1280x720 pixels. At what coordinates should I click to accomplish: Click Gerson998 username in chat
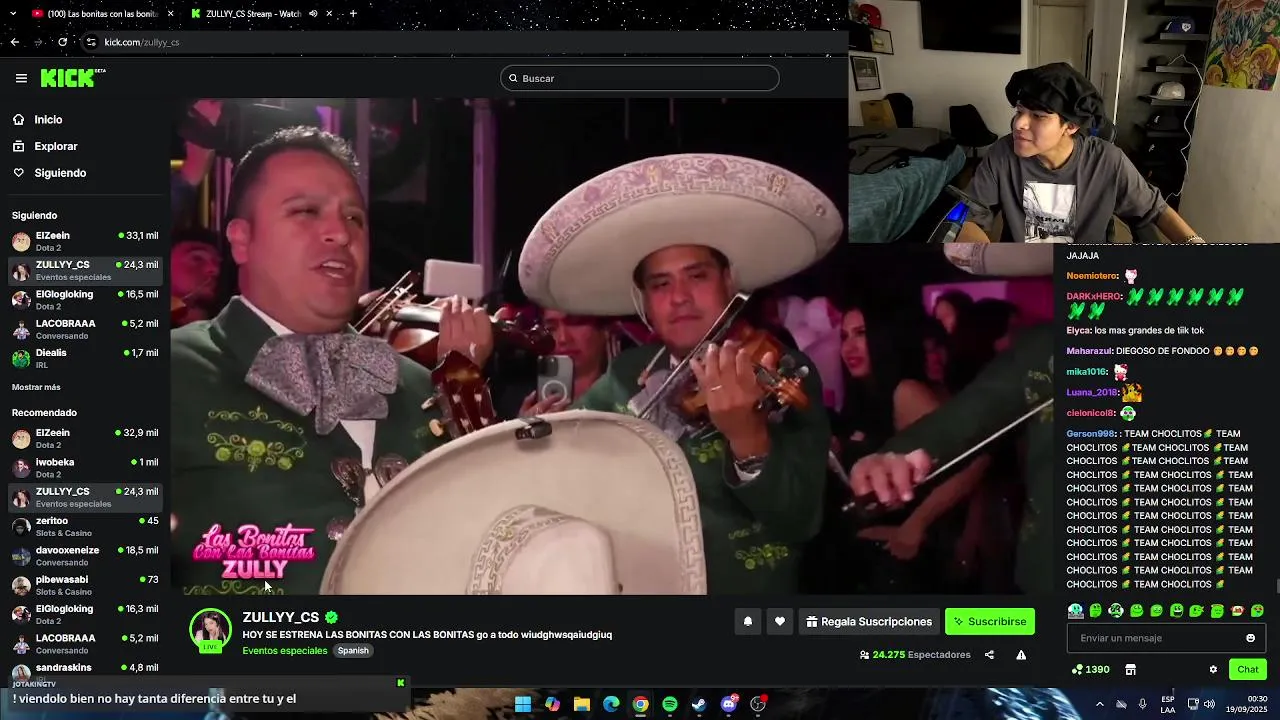1090,434
